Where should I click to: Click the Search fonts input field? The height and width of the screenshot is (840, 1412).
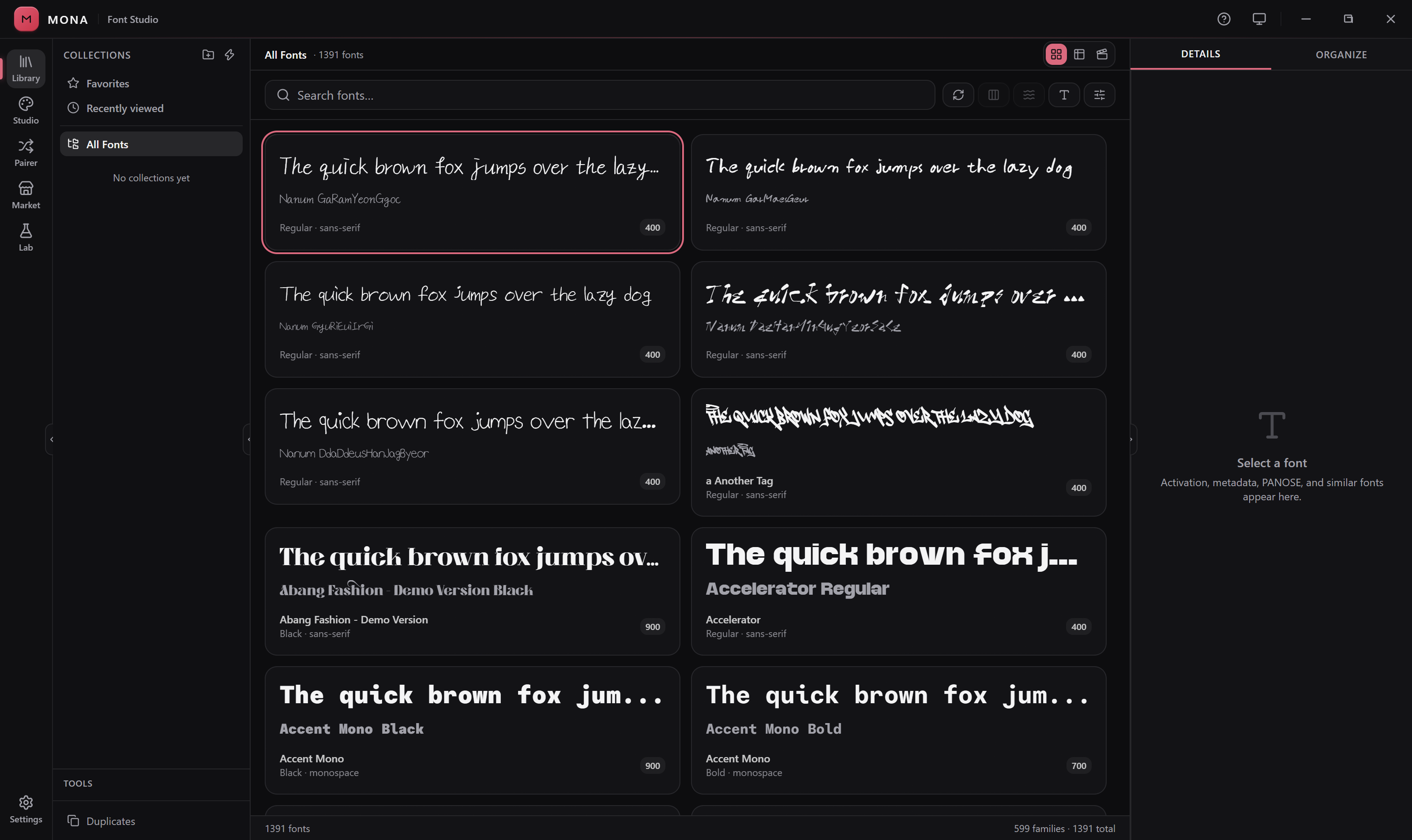point(600,95)
